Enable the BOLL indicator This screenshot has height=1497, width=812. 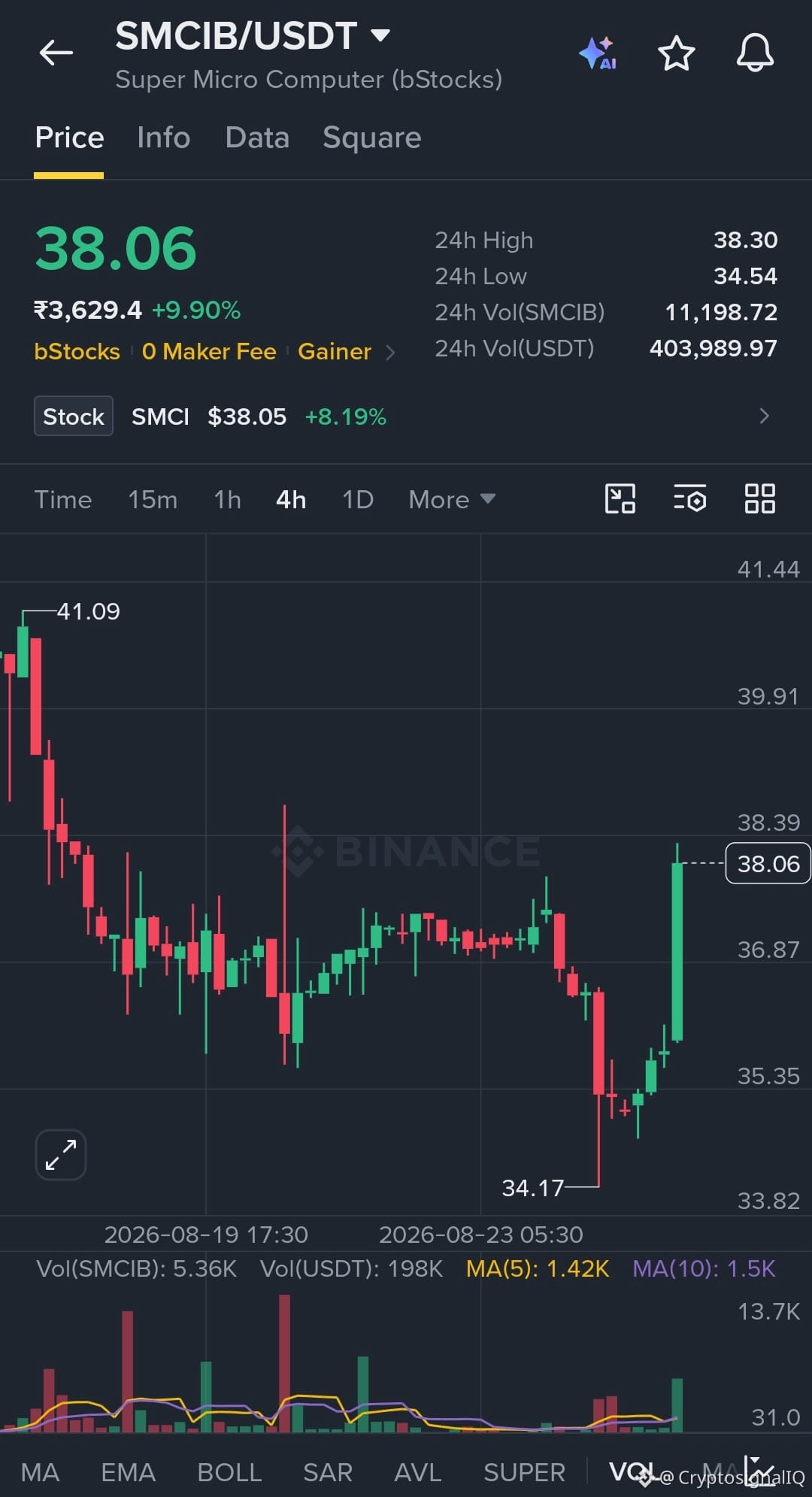(x=229, y=1472)
